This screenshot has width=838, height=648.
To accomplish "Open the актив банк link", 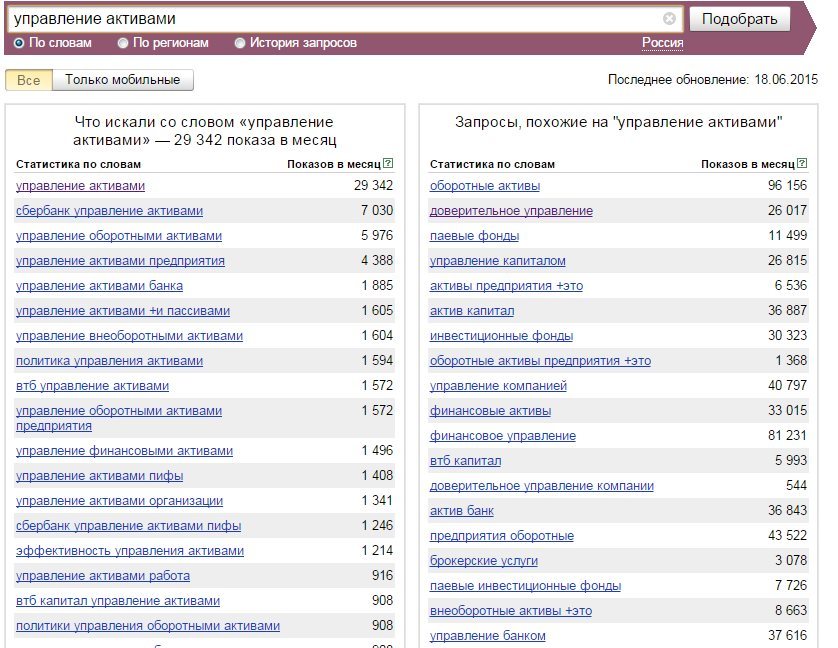I will (462, 511).
